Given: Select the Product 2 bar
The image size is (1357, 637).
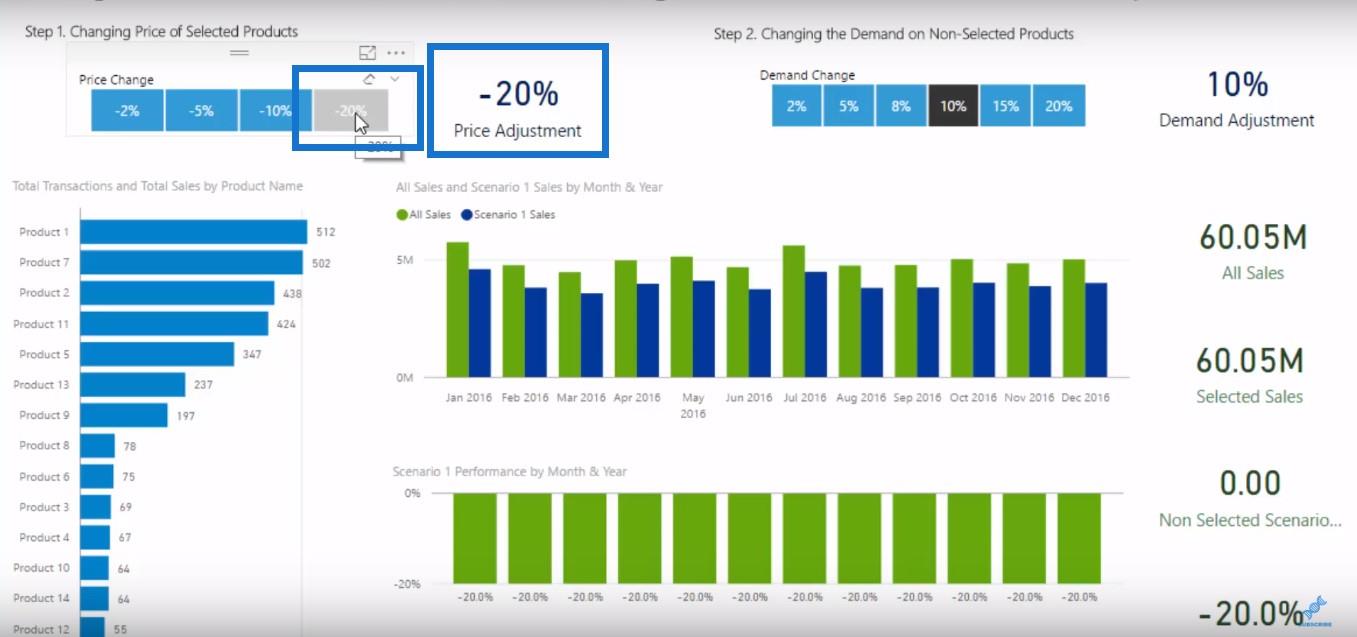Looking at the screenshot, I should pyautogui.click(x=177, y=293).
